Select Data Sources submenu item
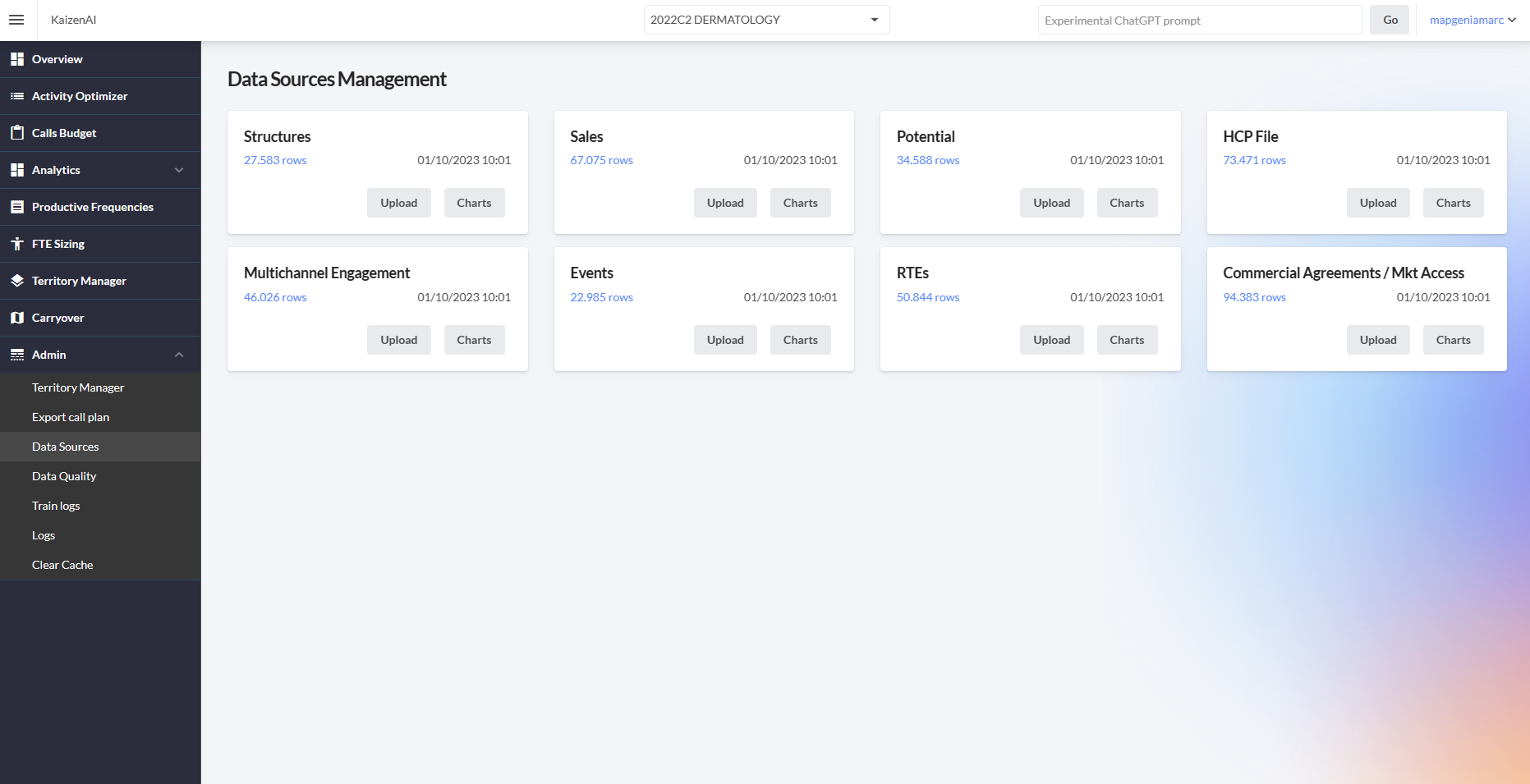This screenshot has width=1530, height=784. [x=100, y=447]
